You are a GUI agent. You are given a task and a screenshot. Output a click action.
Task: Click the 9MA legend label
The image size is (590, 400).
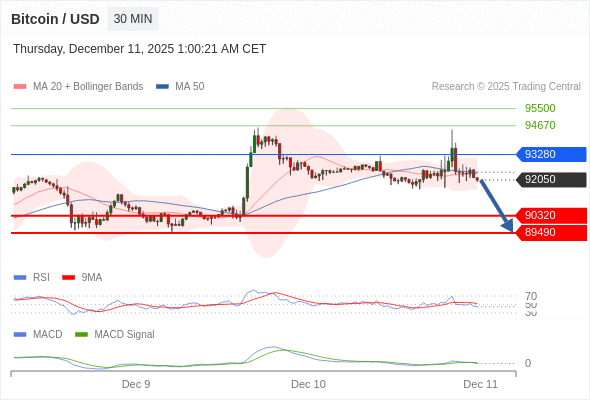click(x=92, y=278)
